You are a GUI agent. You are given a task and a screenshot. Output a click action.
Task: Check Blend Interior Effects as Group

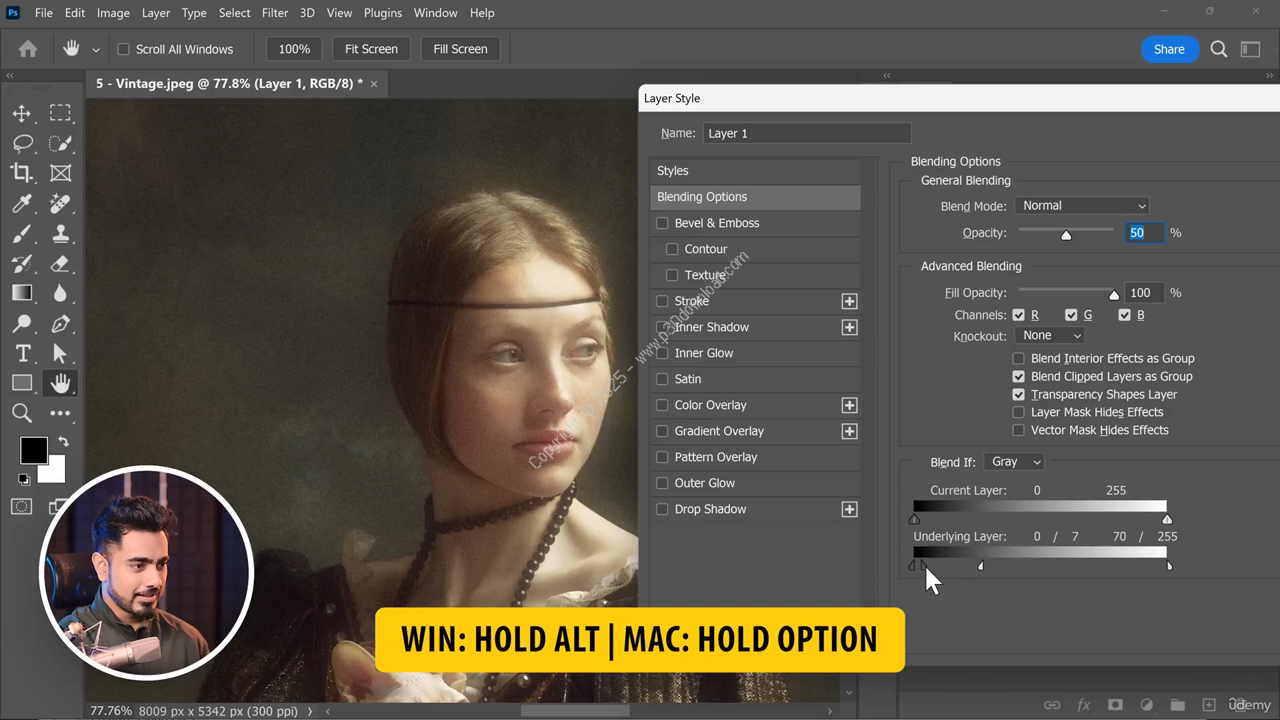pyautogui.click(x=1019, y=358)
